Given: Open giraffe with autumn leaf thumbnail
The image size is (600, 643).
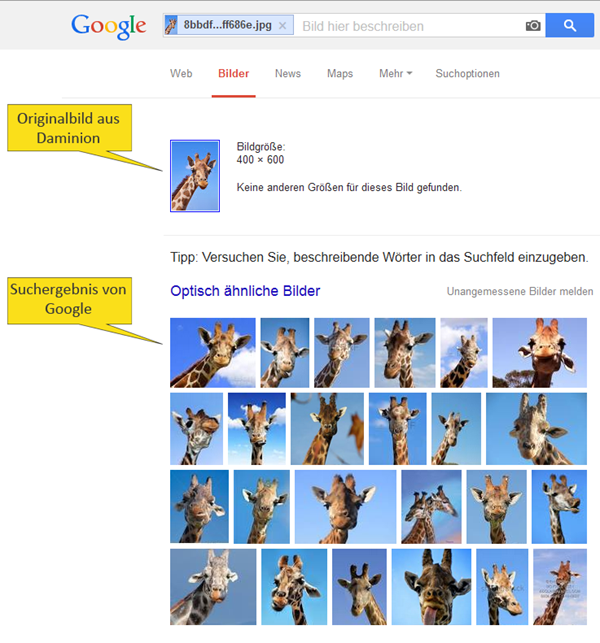Looking at the screenshot, I should [x=327, y=429].
